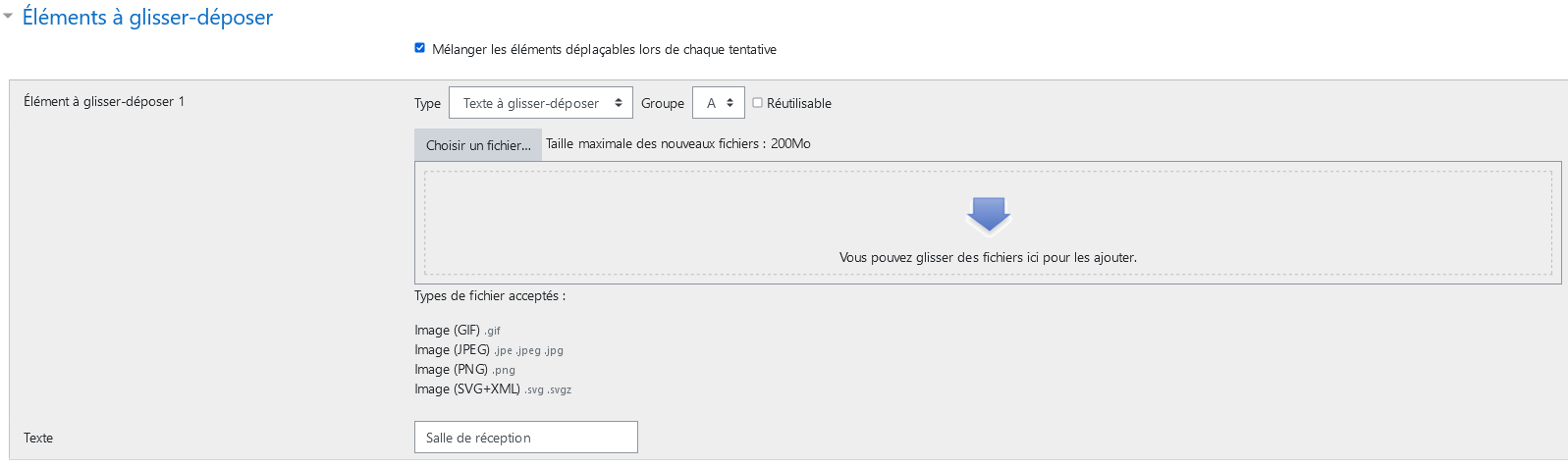Click the Image (PNG) accepted file type entry

[x=464, y=369]
